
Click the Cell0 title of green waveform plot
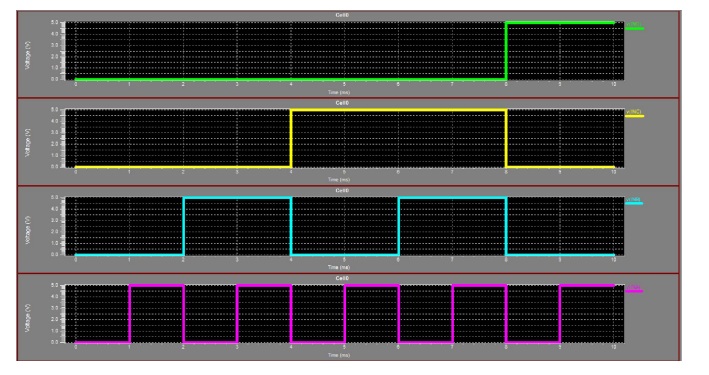(342, 15)
